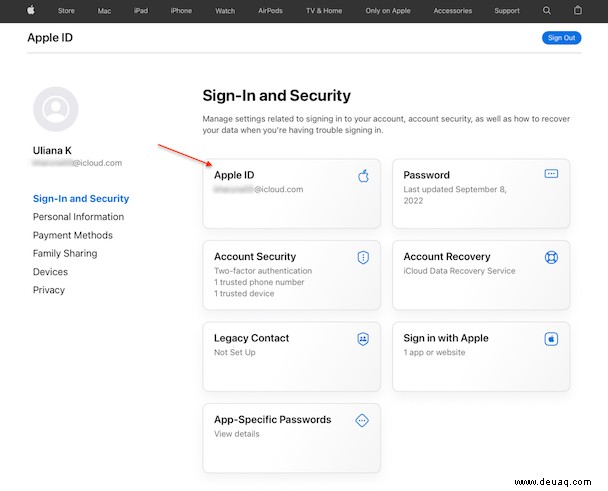Viewport: 608px width, 491px height.
Task: Click the user name "Uliana K"
Action: (x=52, y=150)
